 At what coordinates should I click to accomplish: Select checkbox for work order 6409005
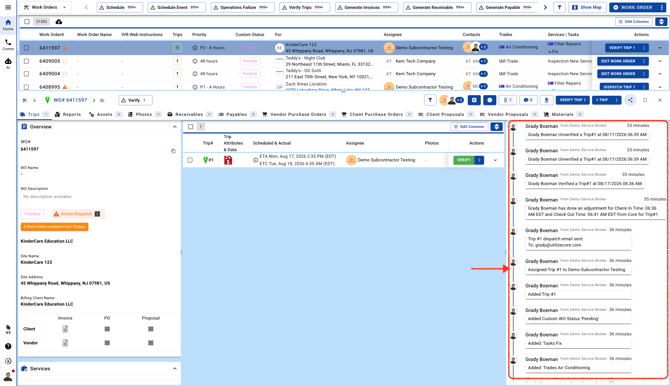click(26, 61)
